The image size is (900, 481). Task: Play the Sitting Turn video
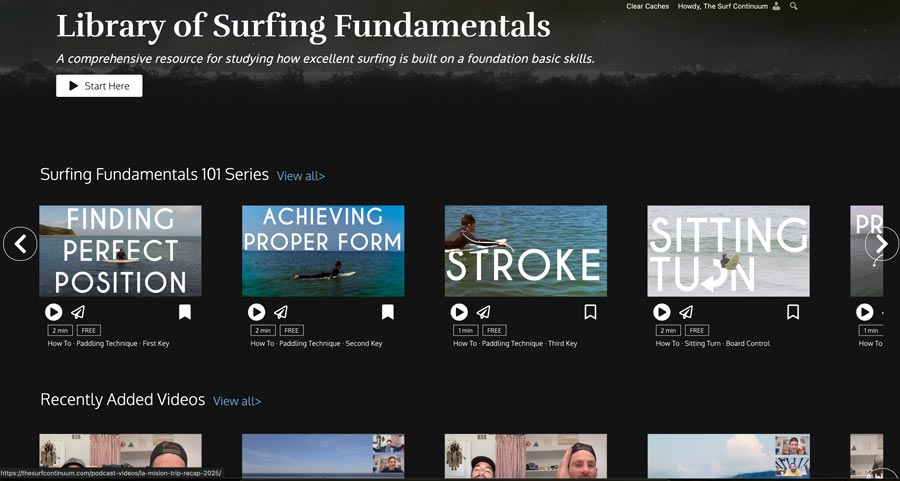coord(662,312)
